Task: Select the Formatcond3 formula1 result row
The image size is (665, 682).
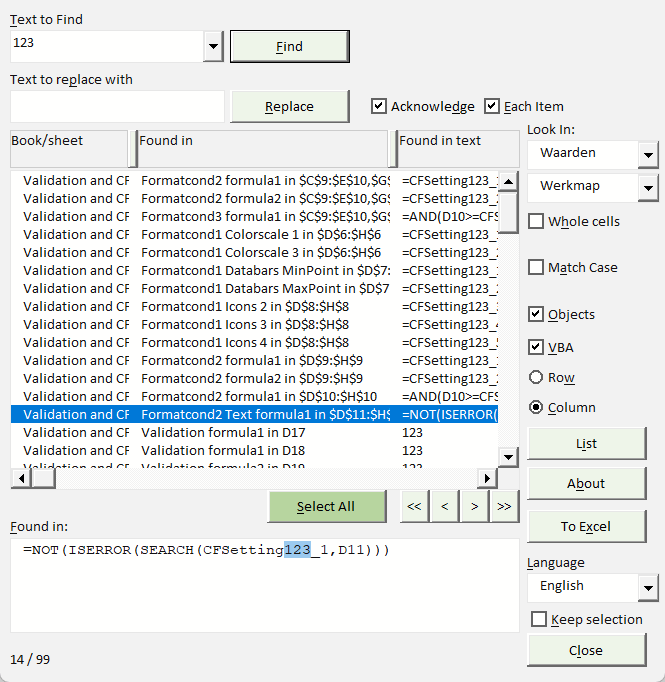Action: tap(254, 216)
